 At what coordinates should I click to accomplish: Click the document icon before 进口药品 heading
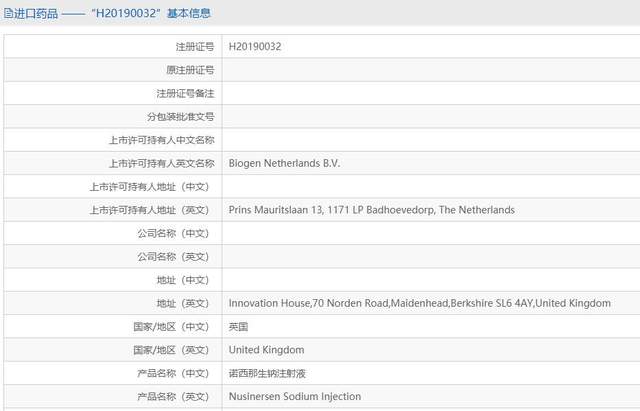click(x=8, y=13)
